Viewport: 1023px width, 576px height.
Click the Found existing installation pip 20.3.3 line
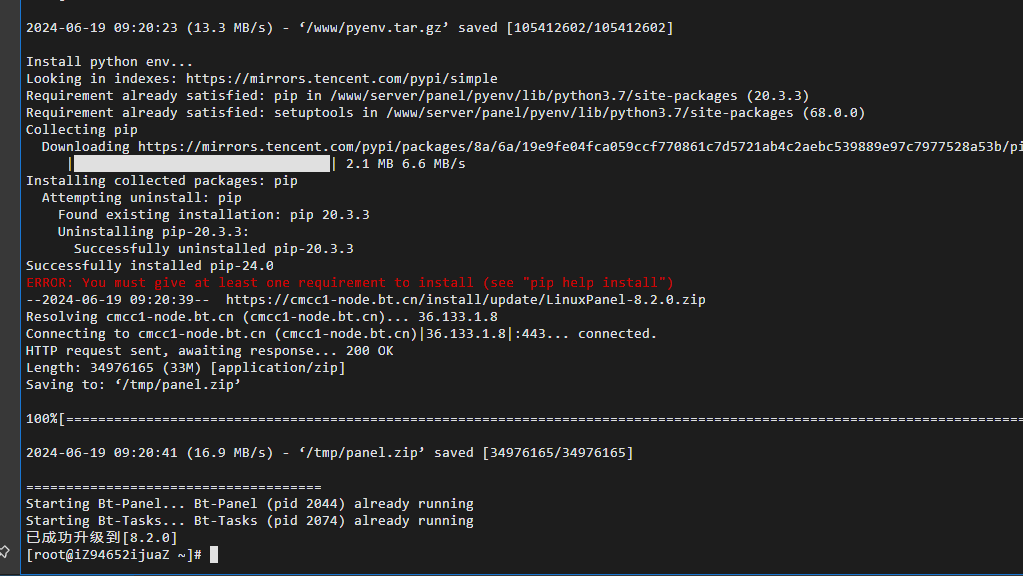click(213, 215)
